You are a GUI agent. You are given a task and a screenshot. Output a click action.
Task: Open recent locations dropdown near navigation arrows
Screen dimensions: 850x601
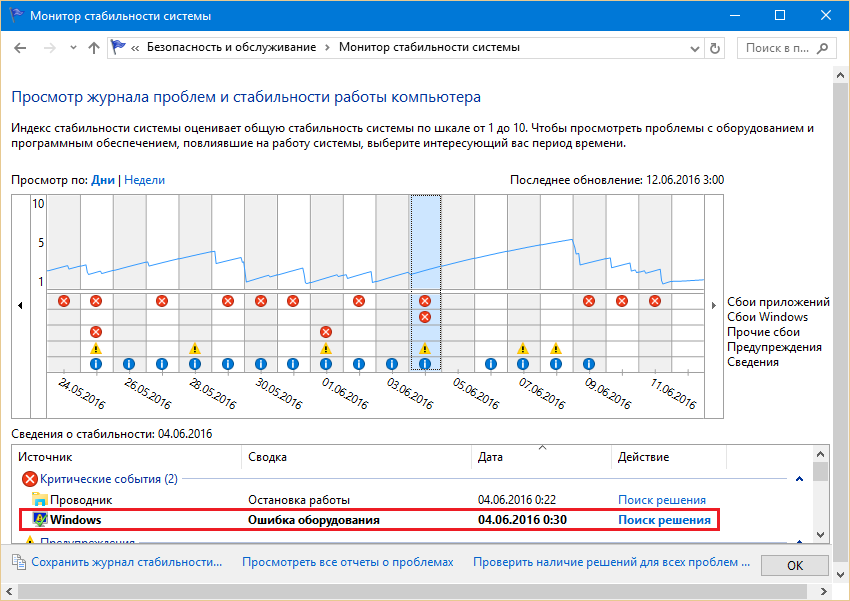(73, 48)
